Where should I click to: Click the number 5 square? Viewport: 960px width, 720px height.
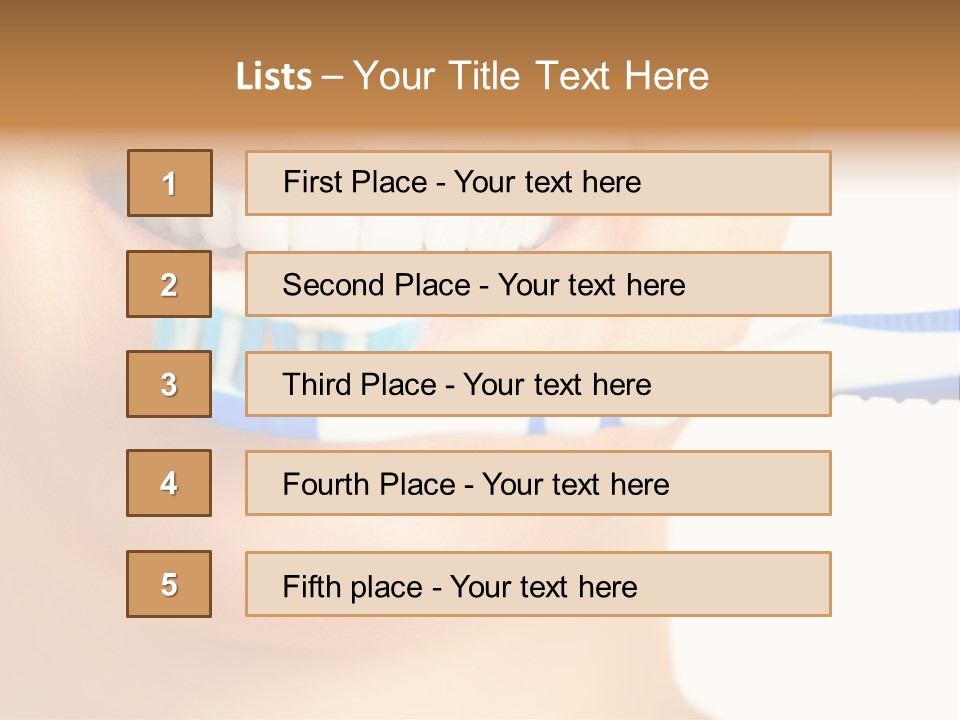pyautogui.click(x=169, y=584)
